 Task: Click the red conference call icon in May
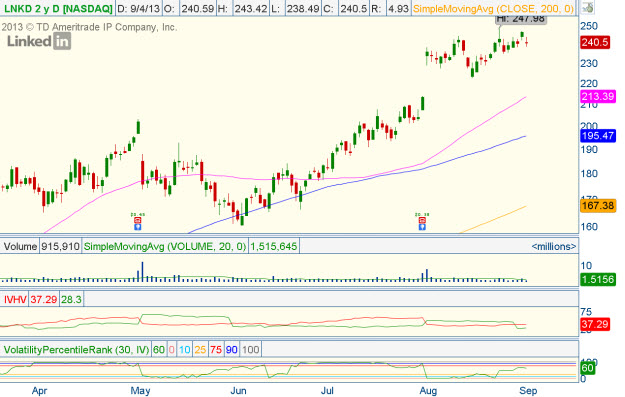pos(138,220)
